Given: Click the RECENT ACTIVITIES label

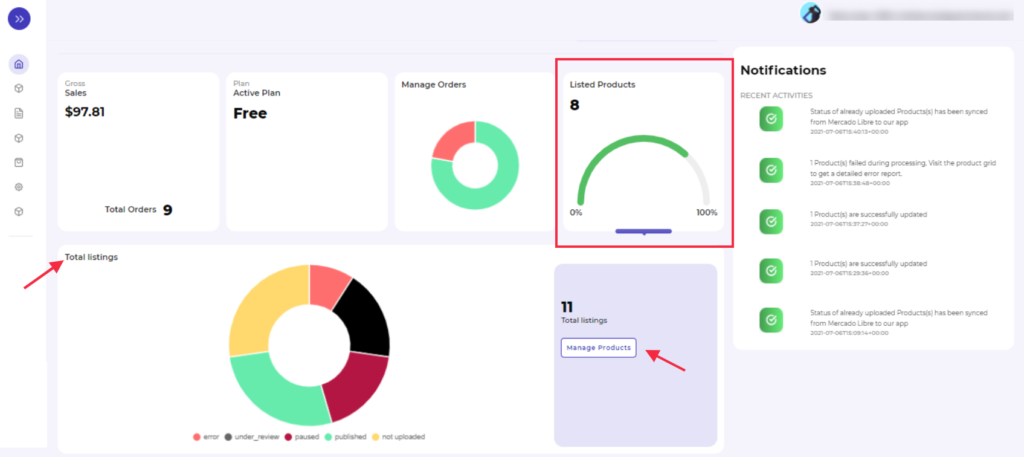Looking at the screenshot, I should coord(776,96).
